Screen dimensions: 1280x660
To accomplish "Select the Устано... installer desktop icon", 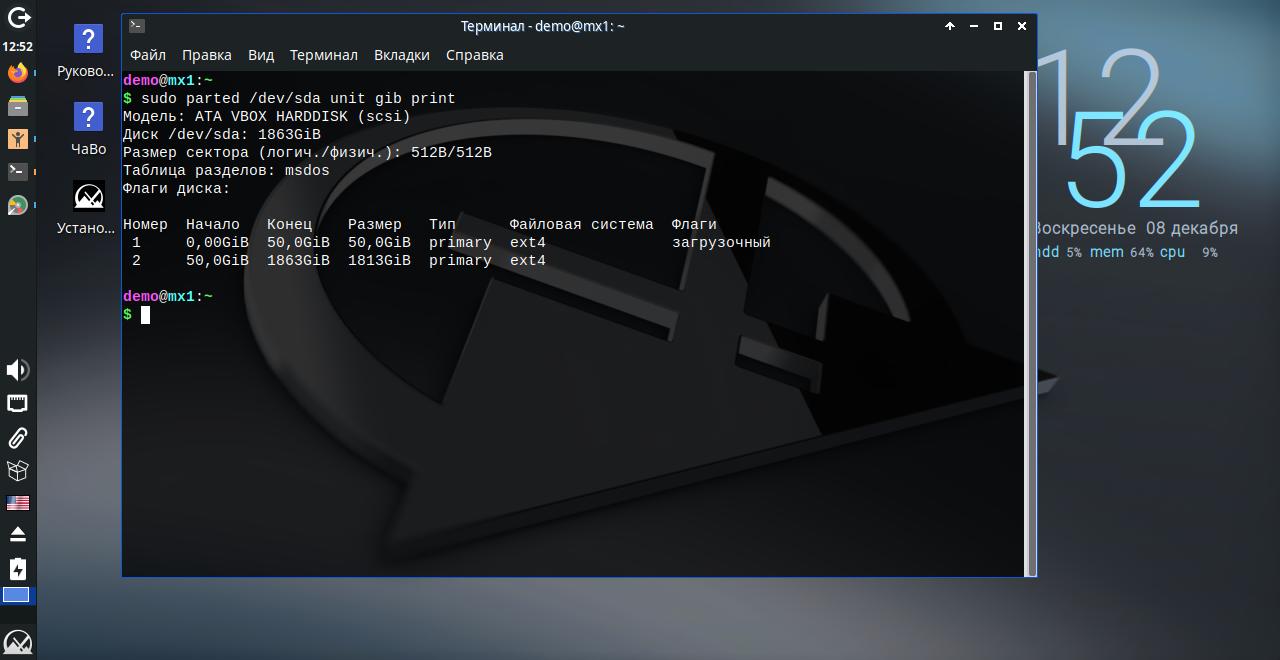I will point(88,208).
